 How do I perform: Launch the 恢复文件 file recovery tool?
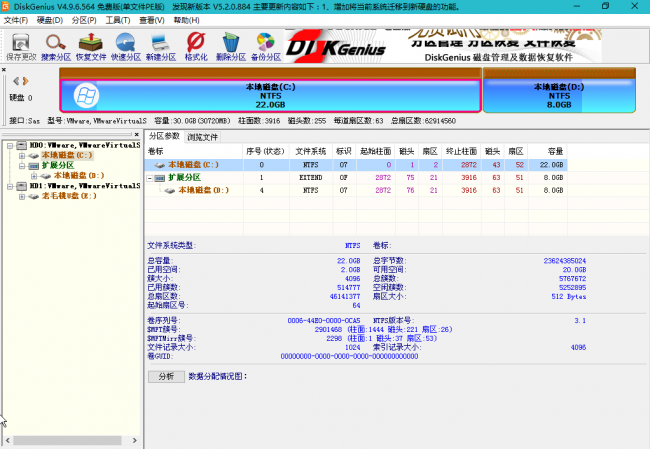91,47
